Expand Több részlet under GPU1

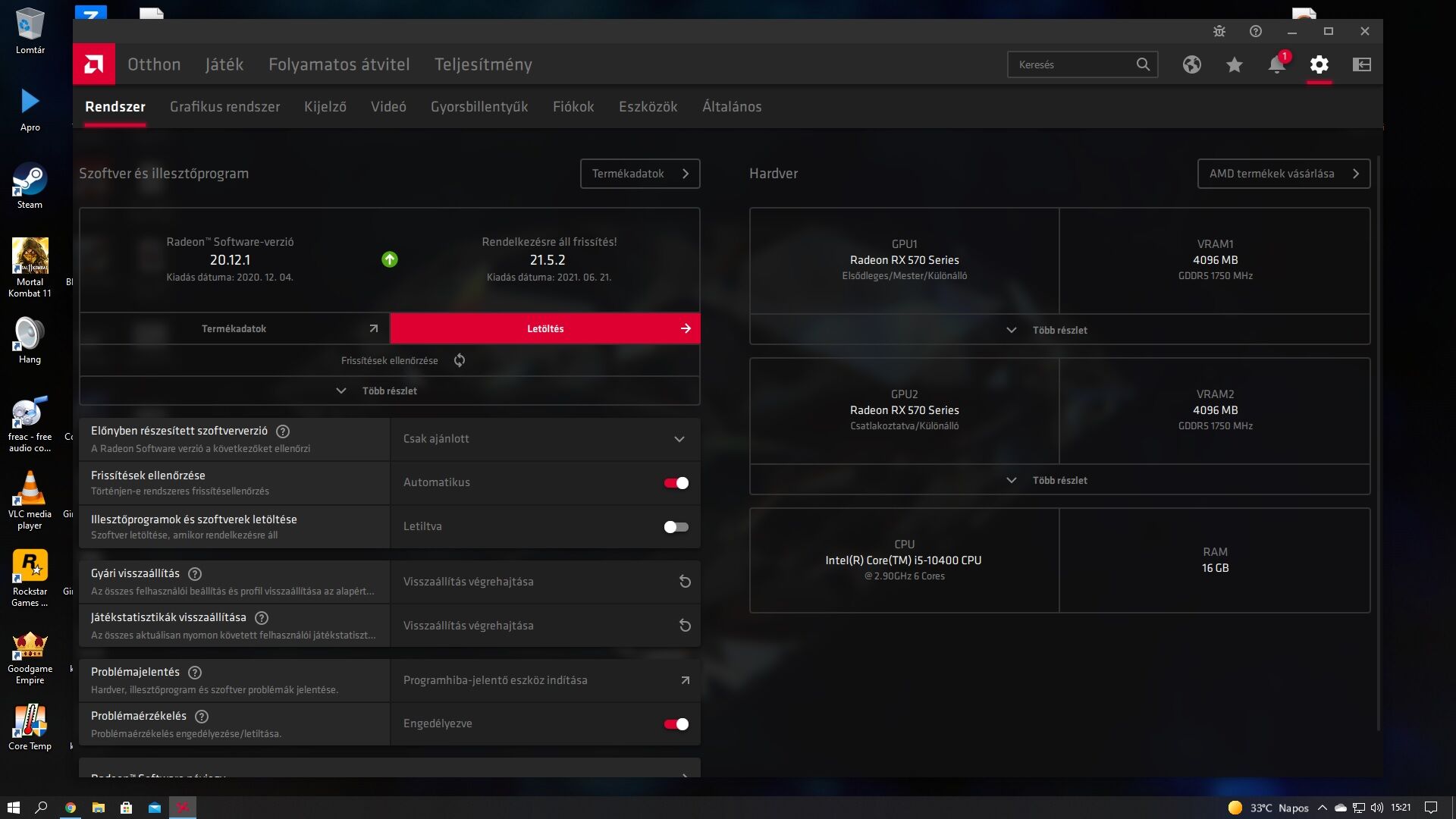coord(1059,330)
